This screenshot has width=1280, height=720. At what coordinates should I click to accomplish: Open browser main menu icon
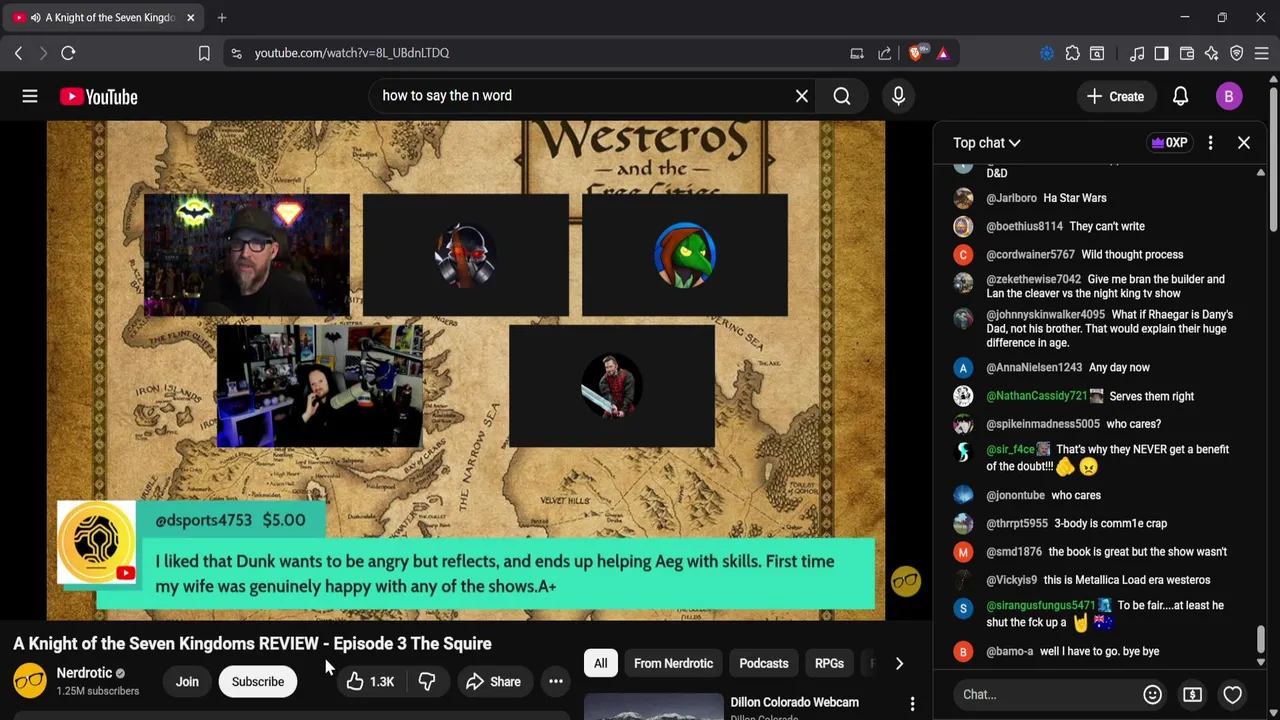coord(1261,53)
